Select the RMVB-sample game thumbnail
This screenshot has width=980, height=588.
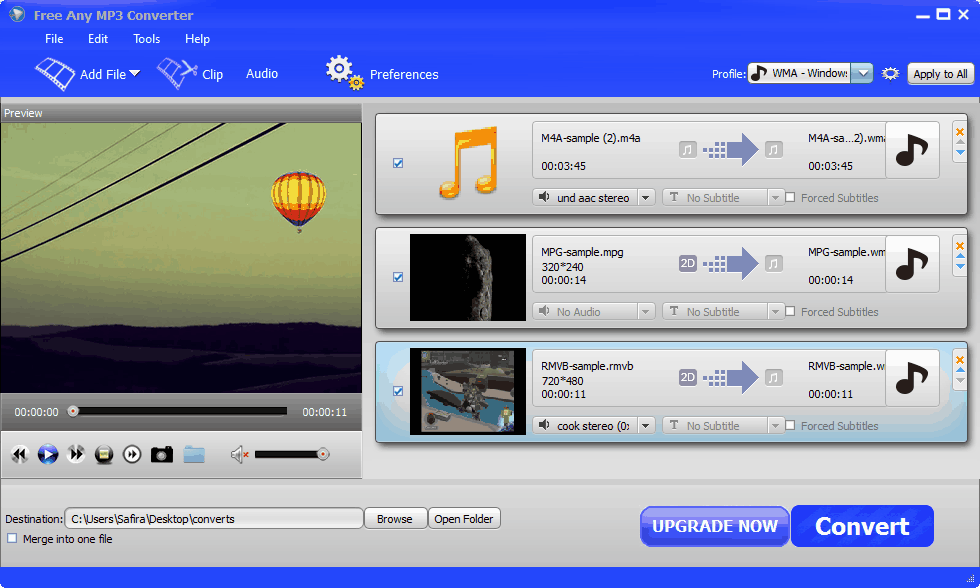(x=468, y=391)
